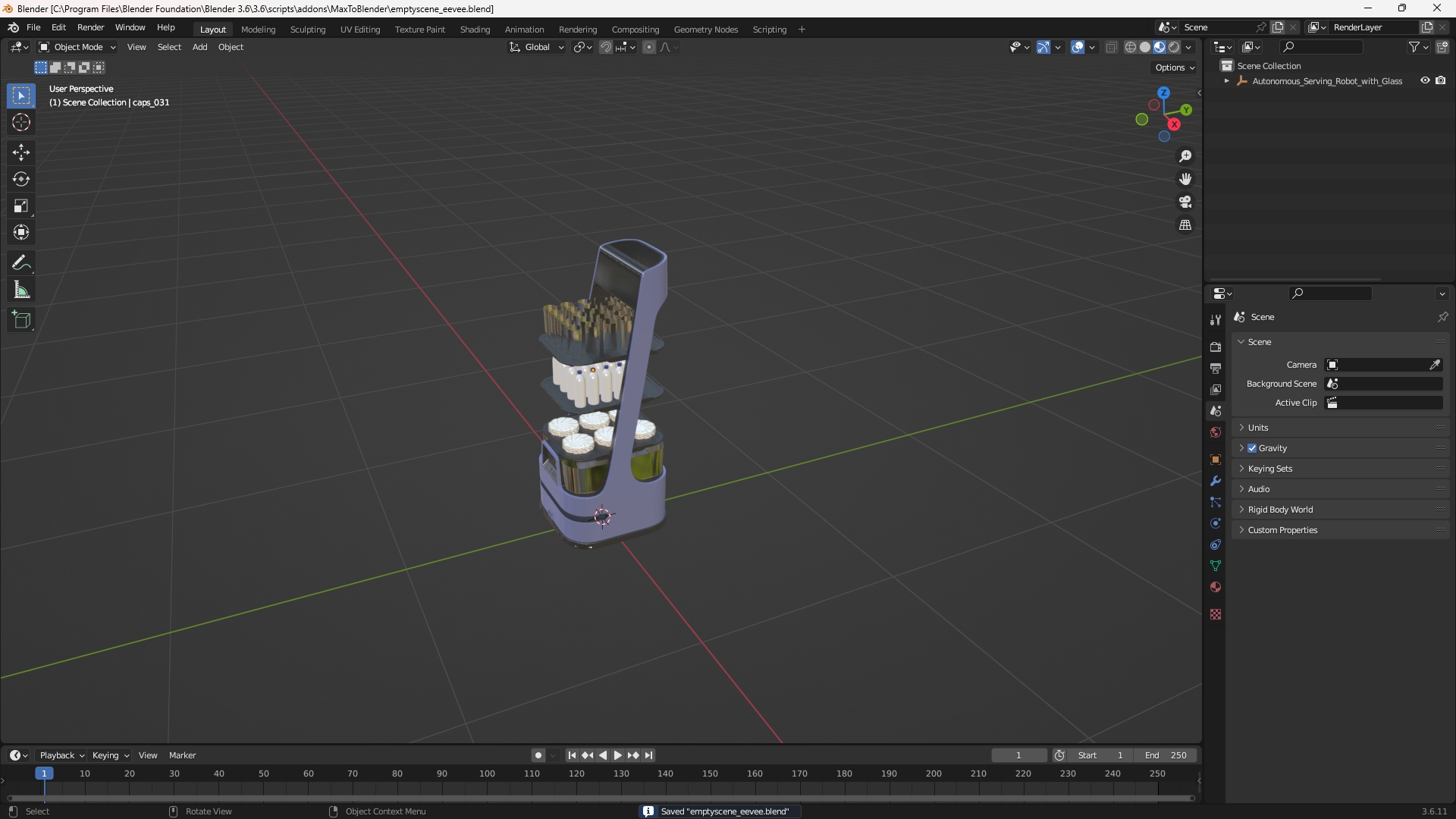The image size is (1456, 819).
Task: Toggle the camera view icon
Action: [x=1185, y=202]
